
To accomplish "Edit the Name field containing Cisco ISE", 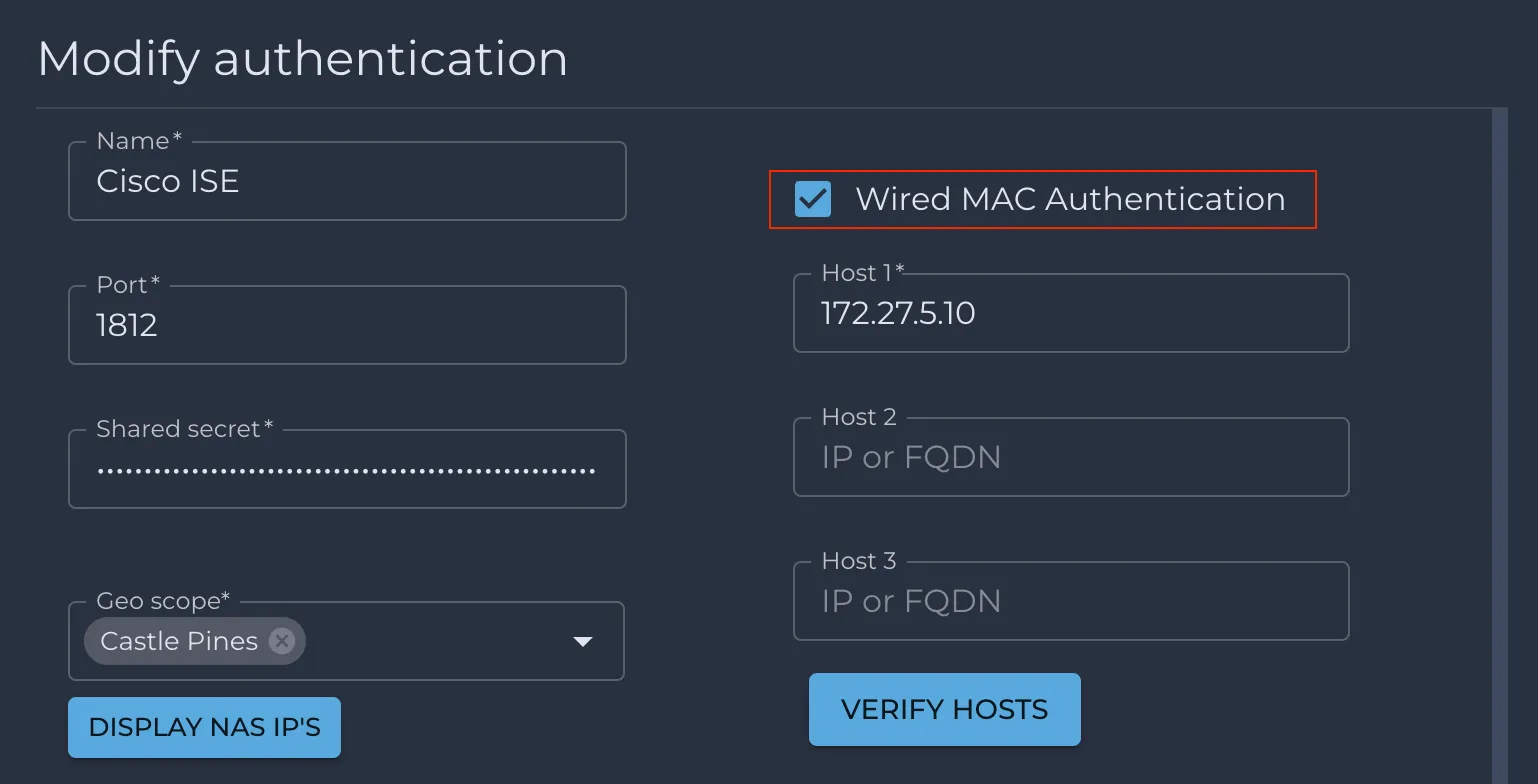I will pos(347,181).
